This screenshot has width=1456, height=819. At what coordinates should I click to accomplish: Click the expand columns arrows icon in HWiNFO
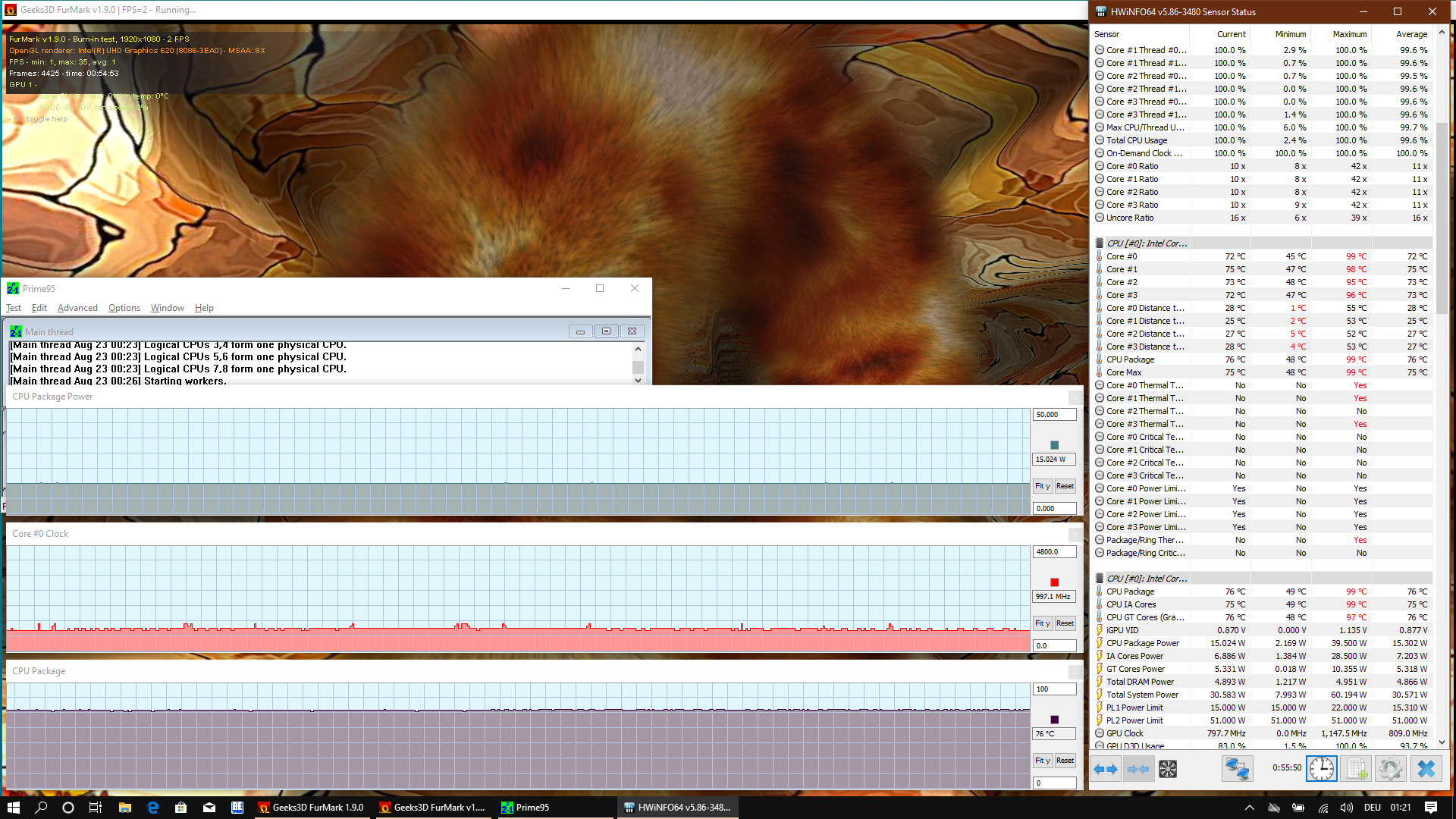(1106, 769)
